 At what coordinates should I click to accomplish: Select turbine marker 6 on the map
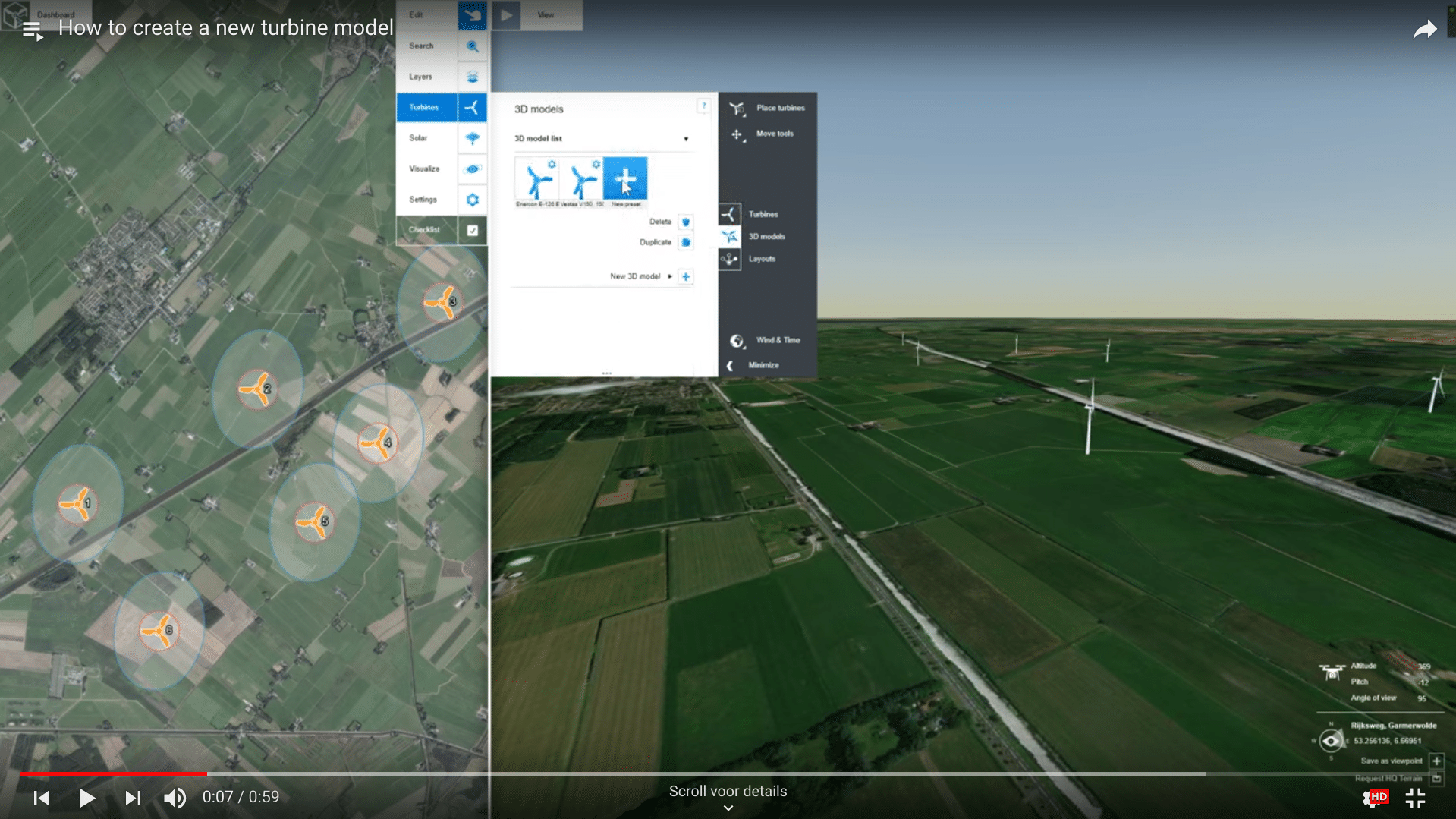tap(159, 631)
